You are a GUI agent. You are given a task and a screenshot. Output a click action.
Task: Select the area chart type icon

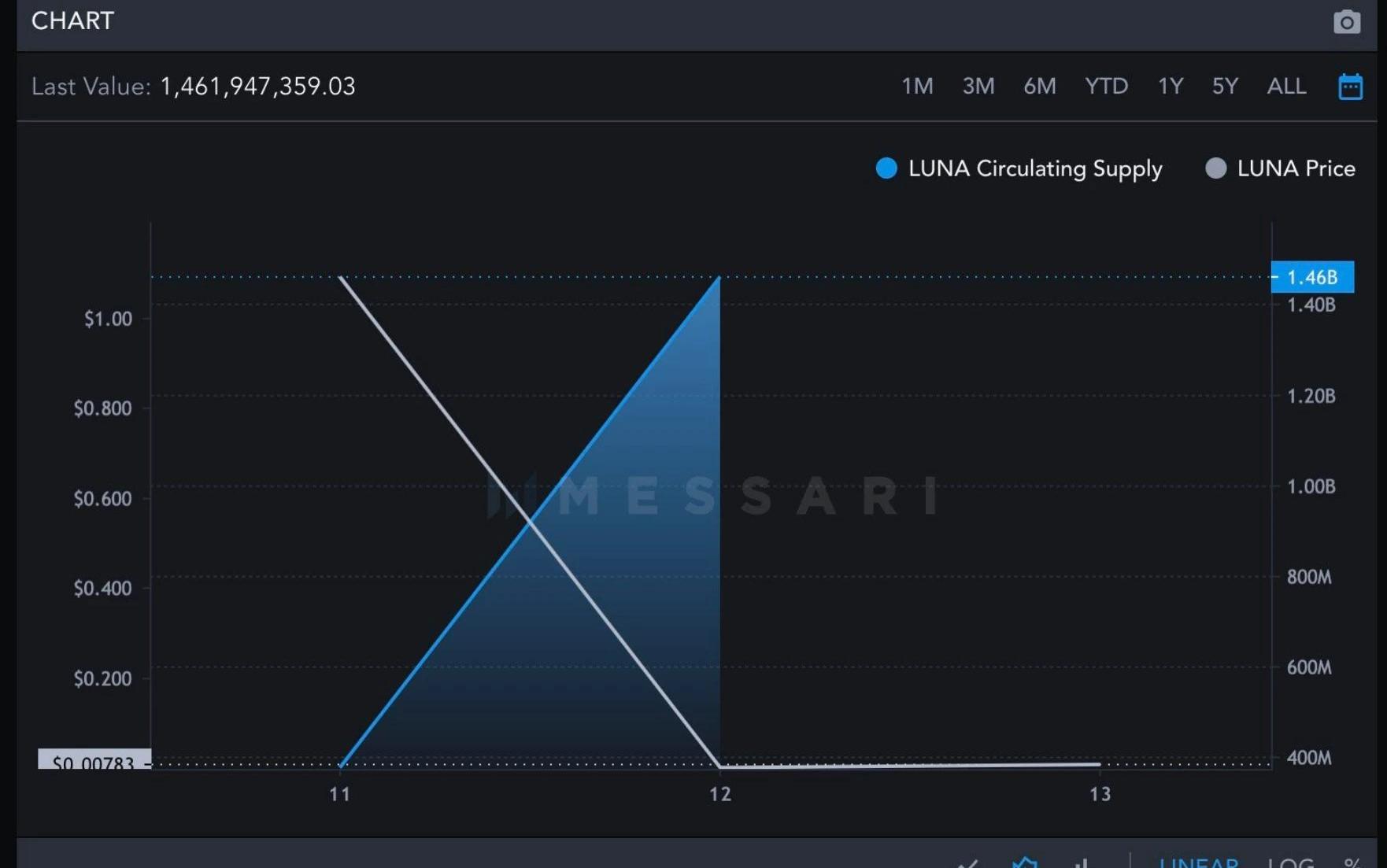pos(1024,862)
